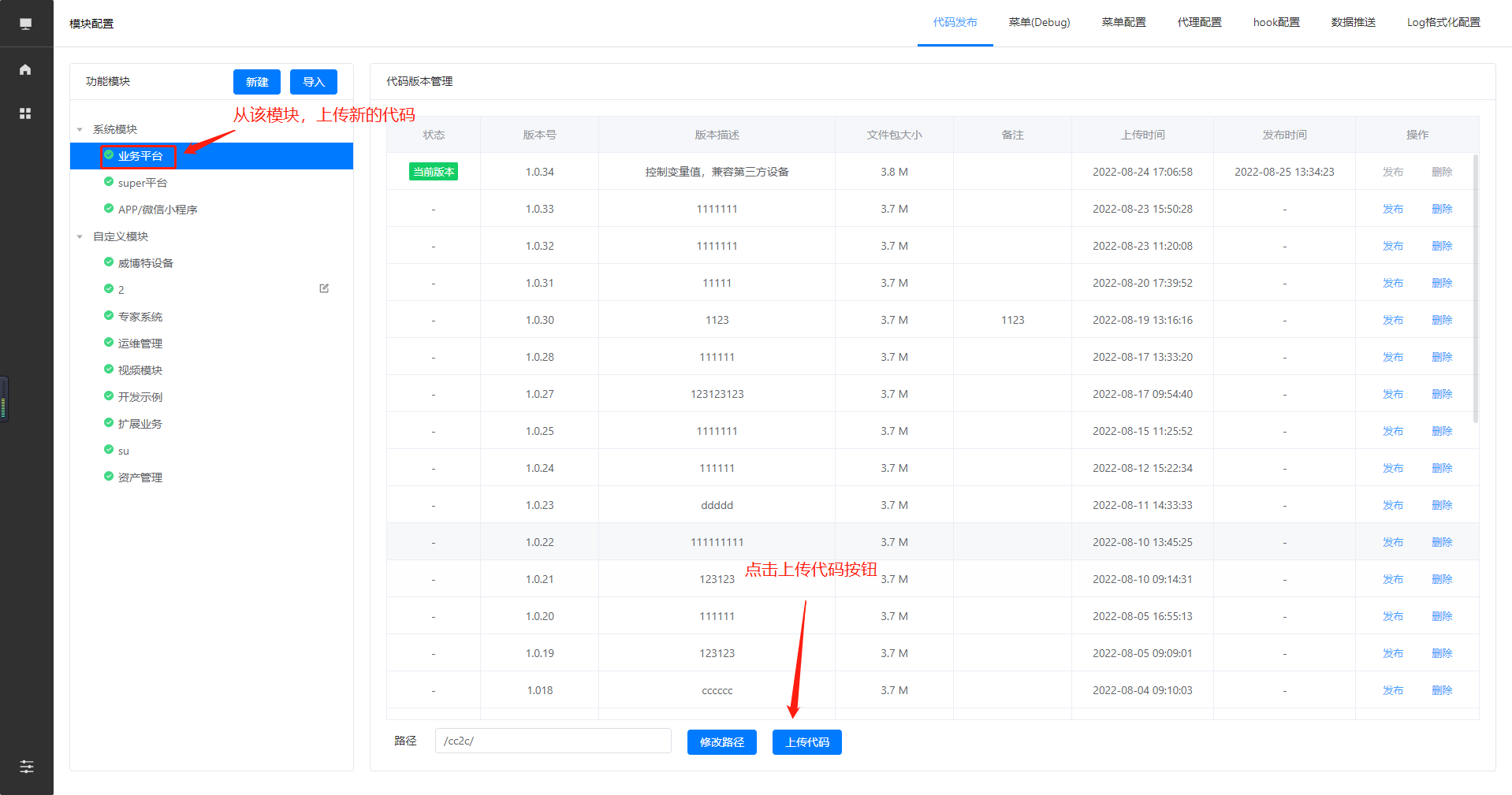Click the 上传代码 button
Viewport: 1512px width, 795px height.
point(806,742)
